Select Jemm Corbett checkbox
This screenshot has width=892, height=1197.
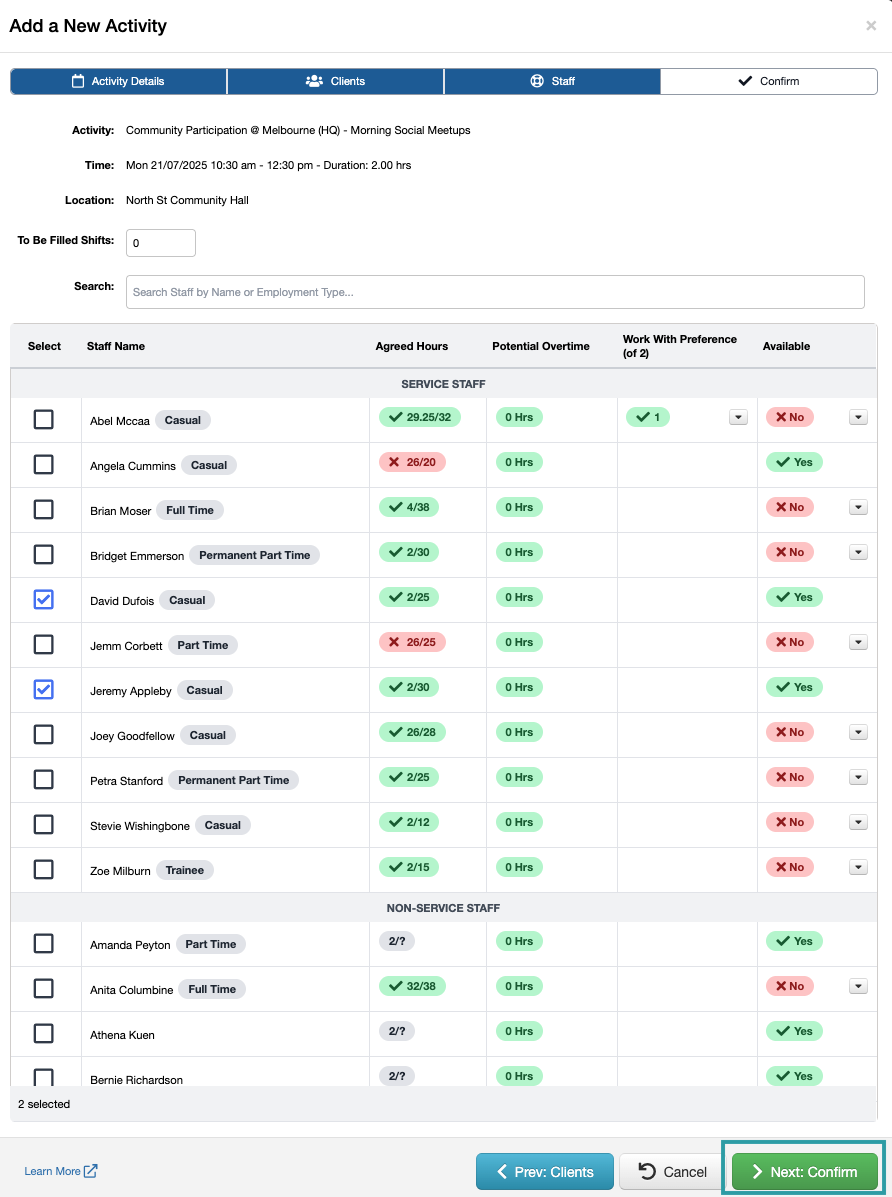(44, 644)
